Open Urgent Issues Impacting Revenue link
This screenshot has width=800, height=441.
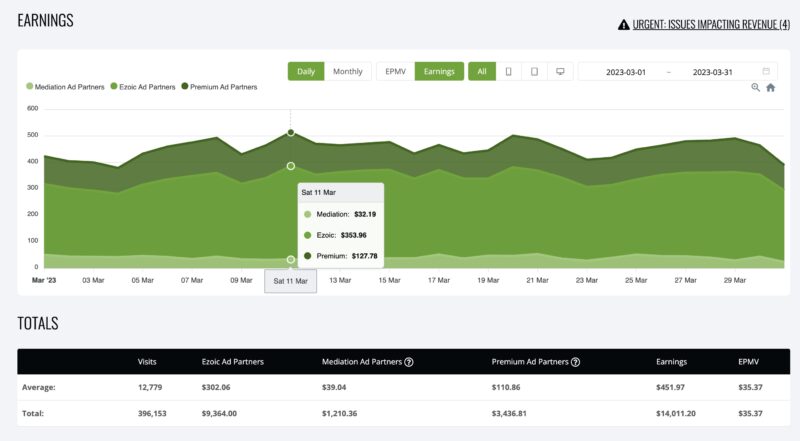pos(710,24)
